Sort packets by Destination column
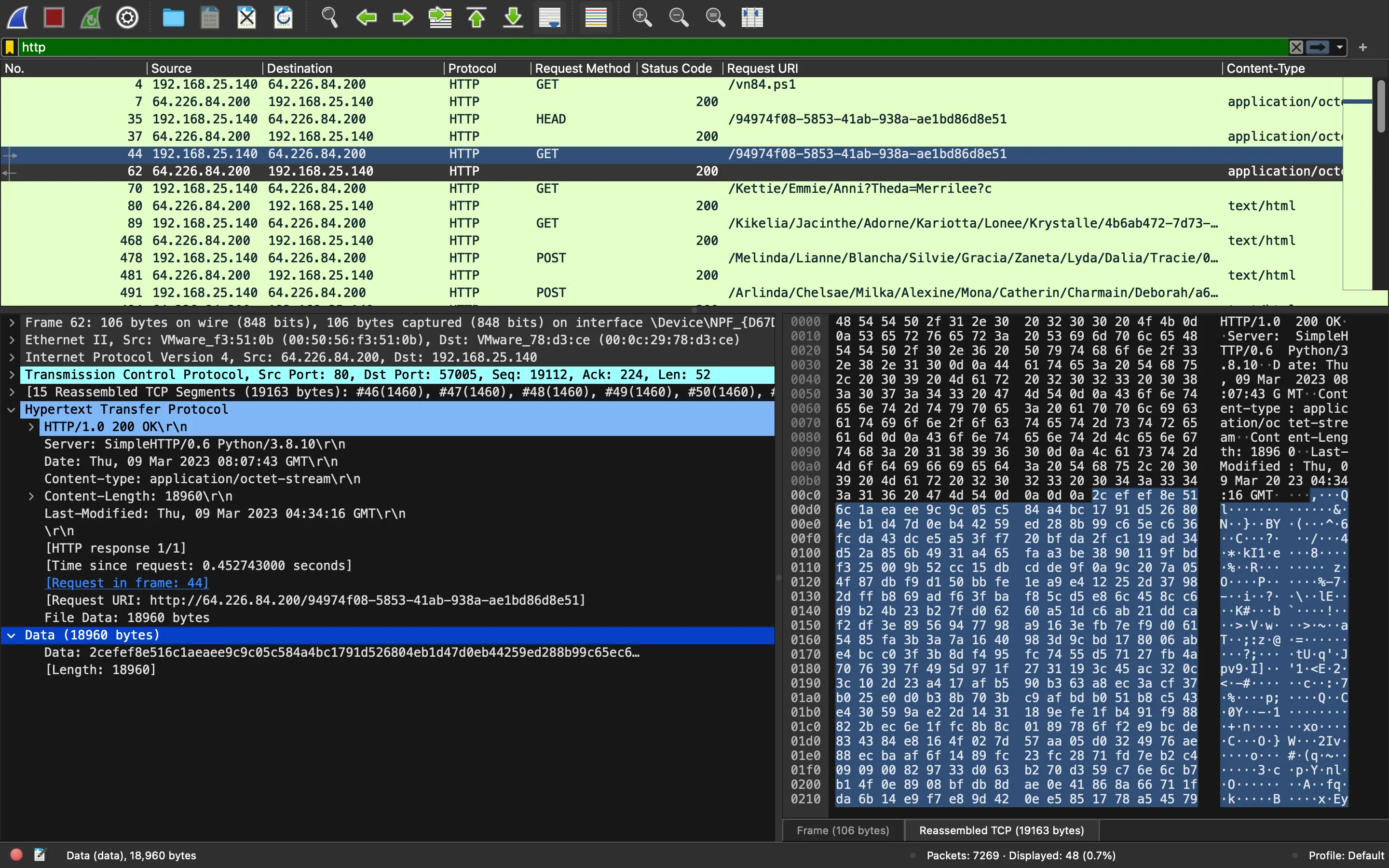 tap(353, 68)
